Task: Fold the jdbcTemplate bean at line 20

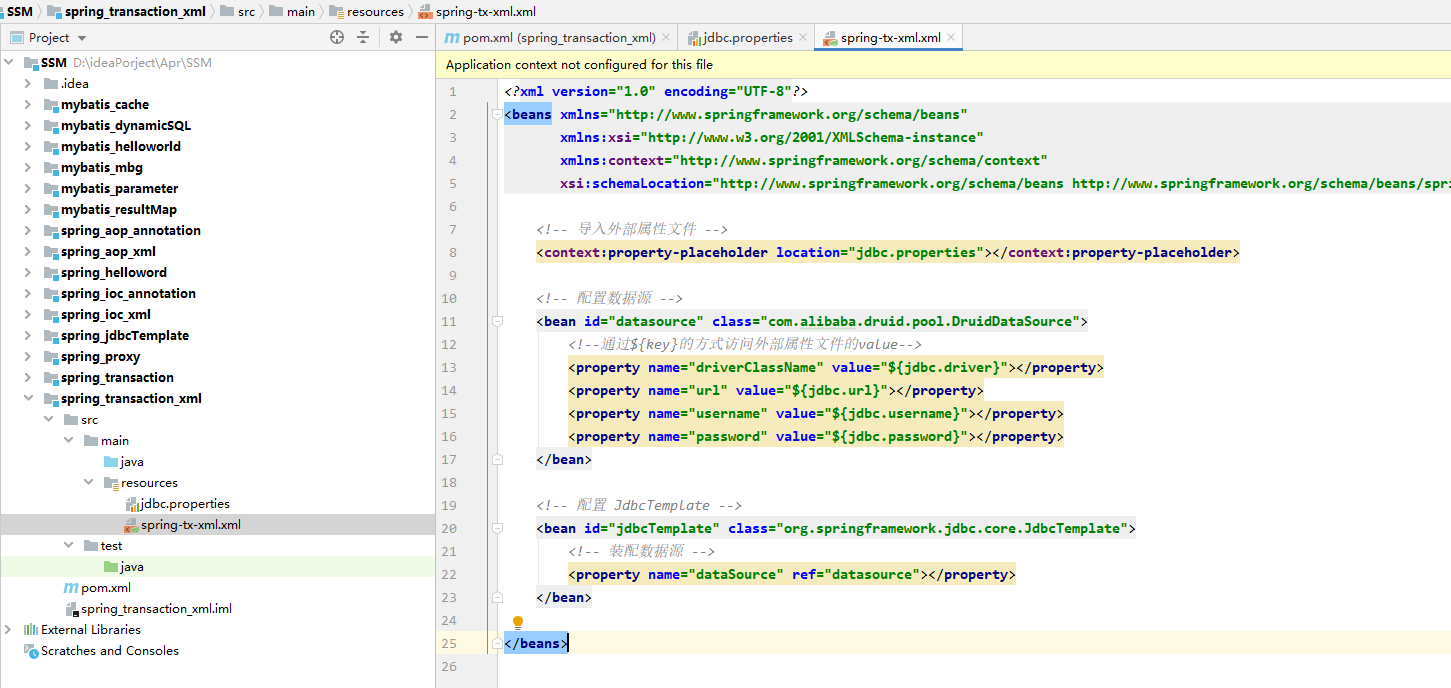Action: [x=497, y=529]
